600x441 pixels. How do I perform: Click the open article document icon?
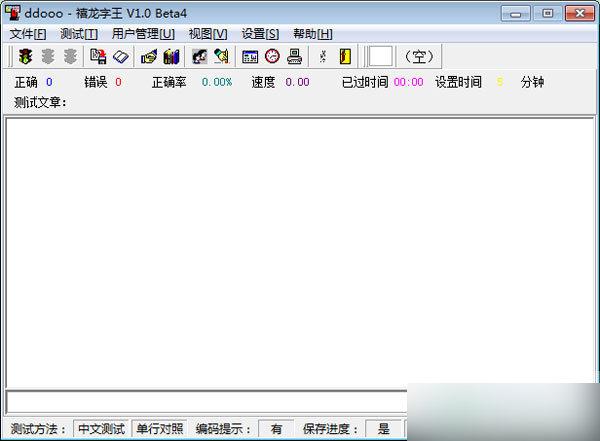coord(98,57)
